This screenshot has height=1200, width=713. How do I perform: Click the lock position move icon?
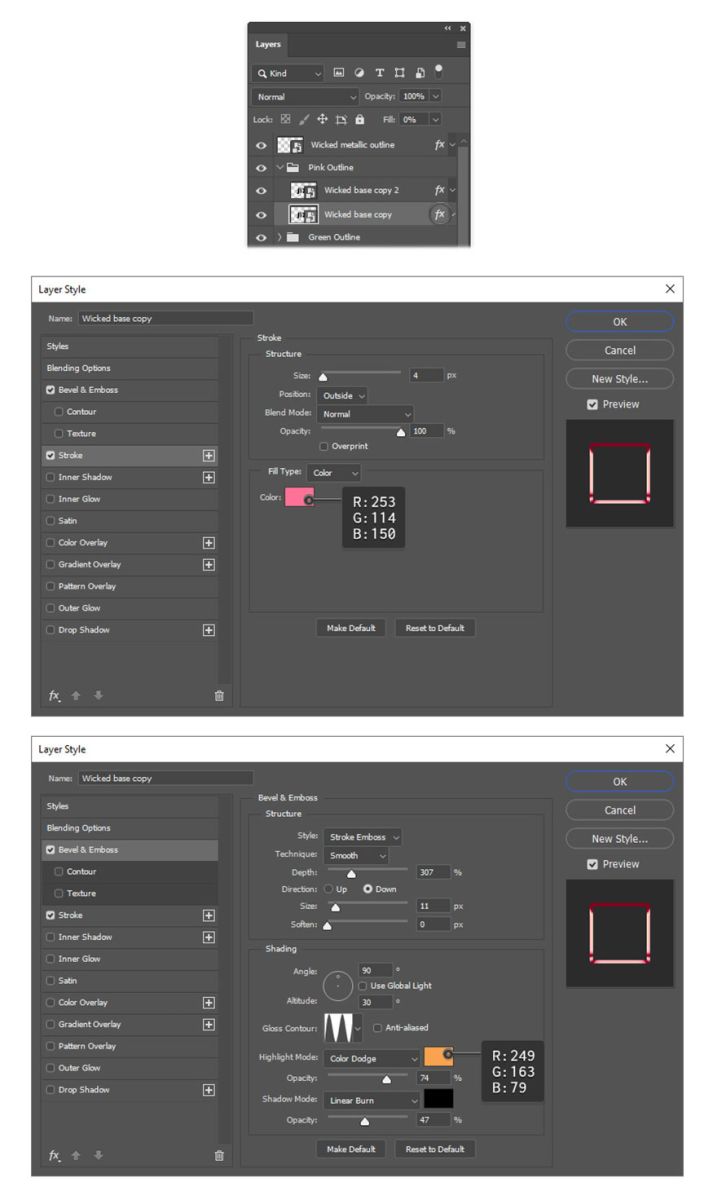point(322,119)
